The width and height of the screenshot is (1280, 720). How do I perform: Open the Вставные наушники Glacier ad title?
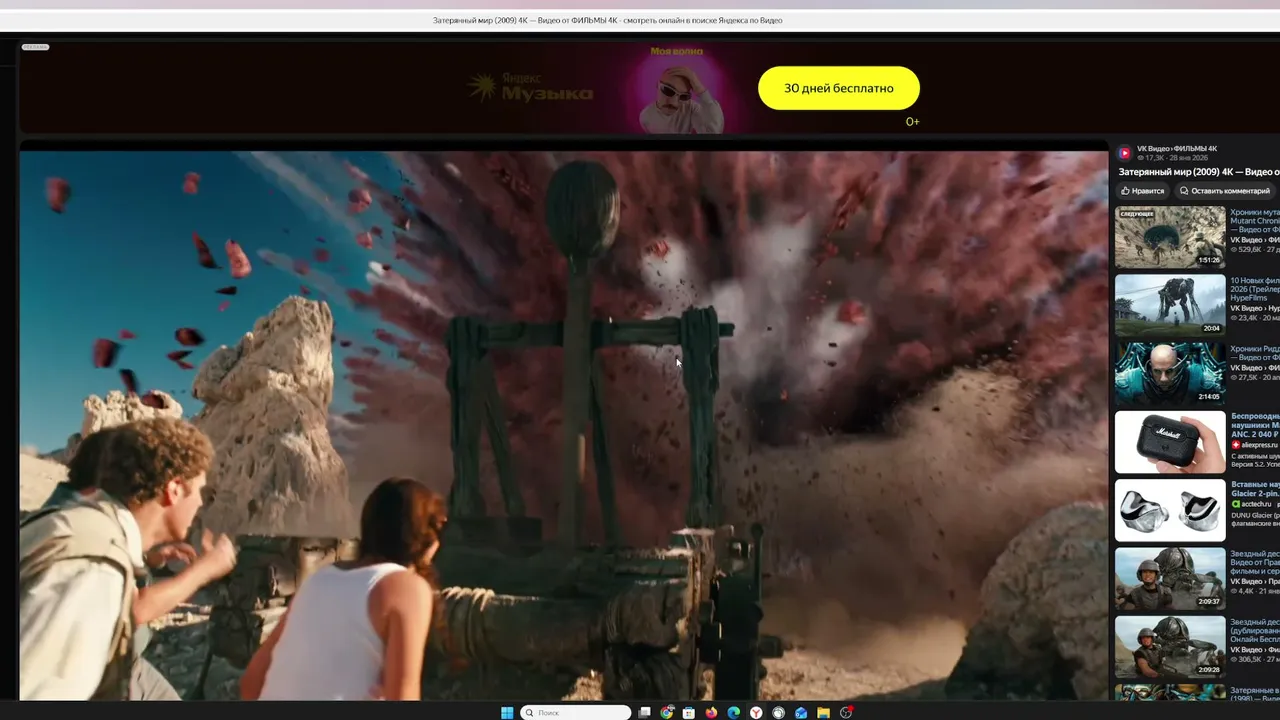point(1255,489)
